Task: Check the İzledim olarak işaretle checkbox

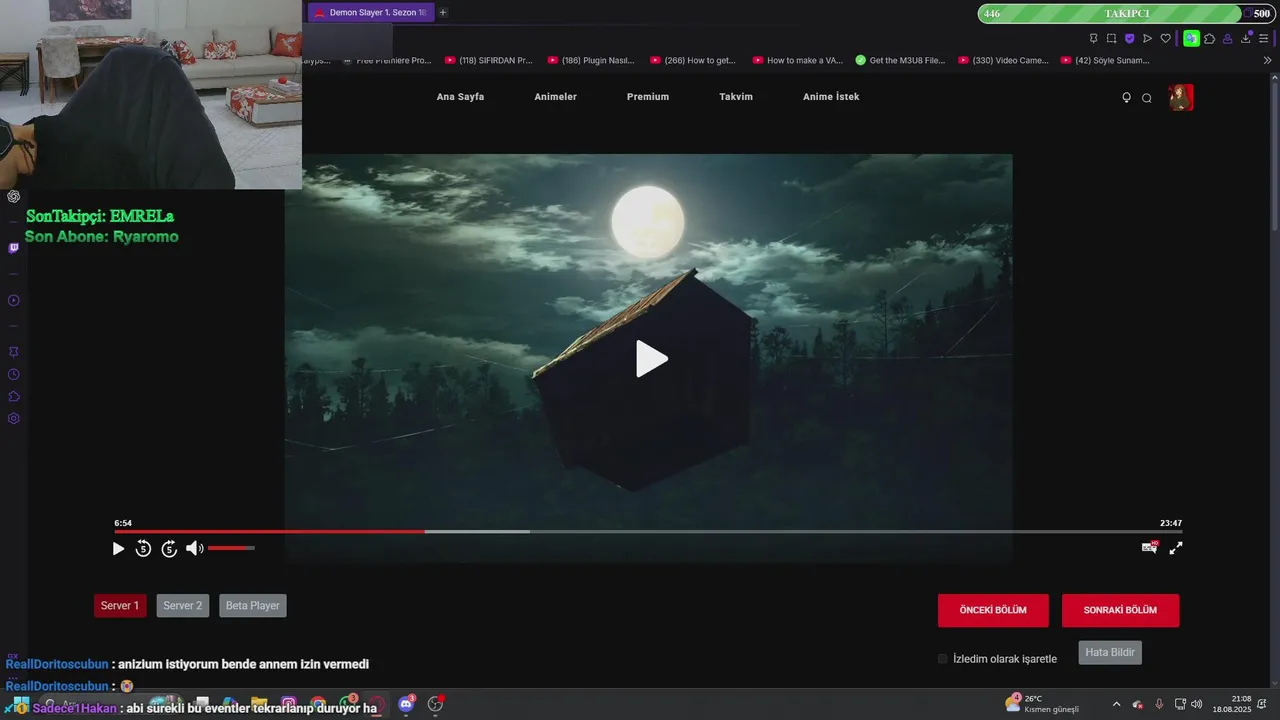Action: 942,659
